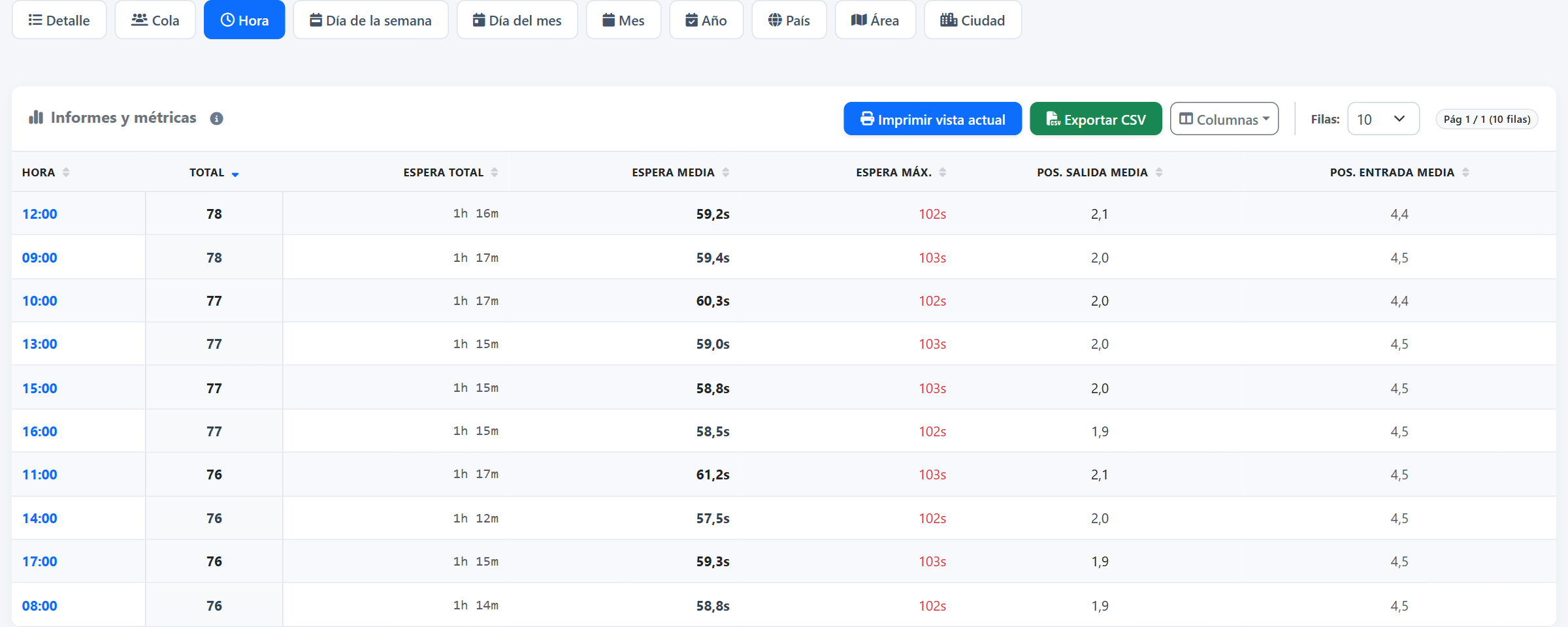Sort by POS. ENTRADA MEDIA sort icon
This screenshot has height=627, width=1568.
(1465, 172)
